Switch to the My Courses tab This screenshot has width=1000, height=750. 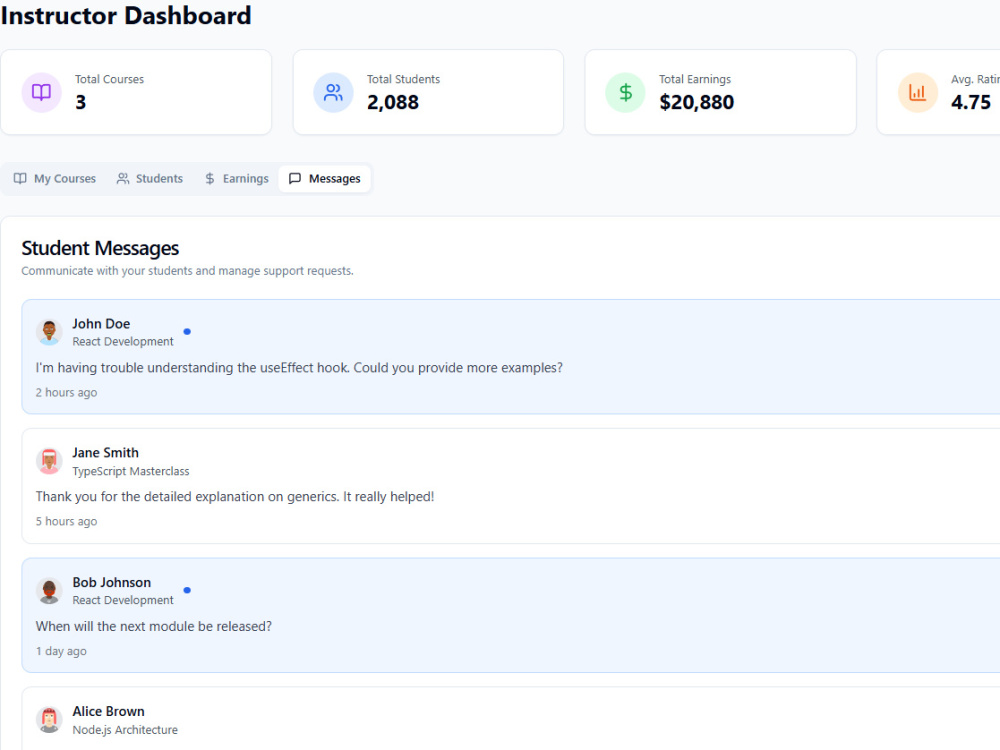[x=55, y=179]
